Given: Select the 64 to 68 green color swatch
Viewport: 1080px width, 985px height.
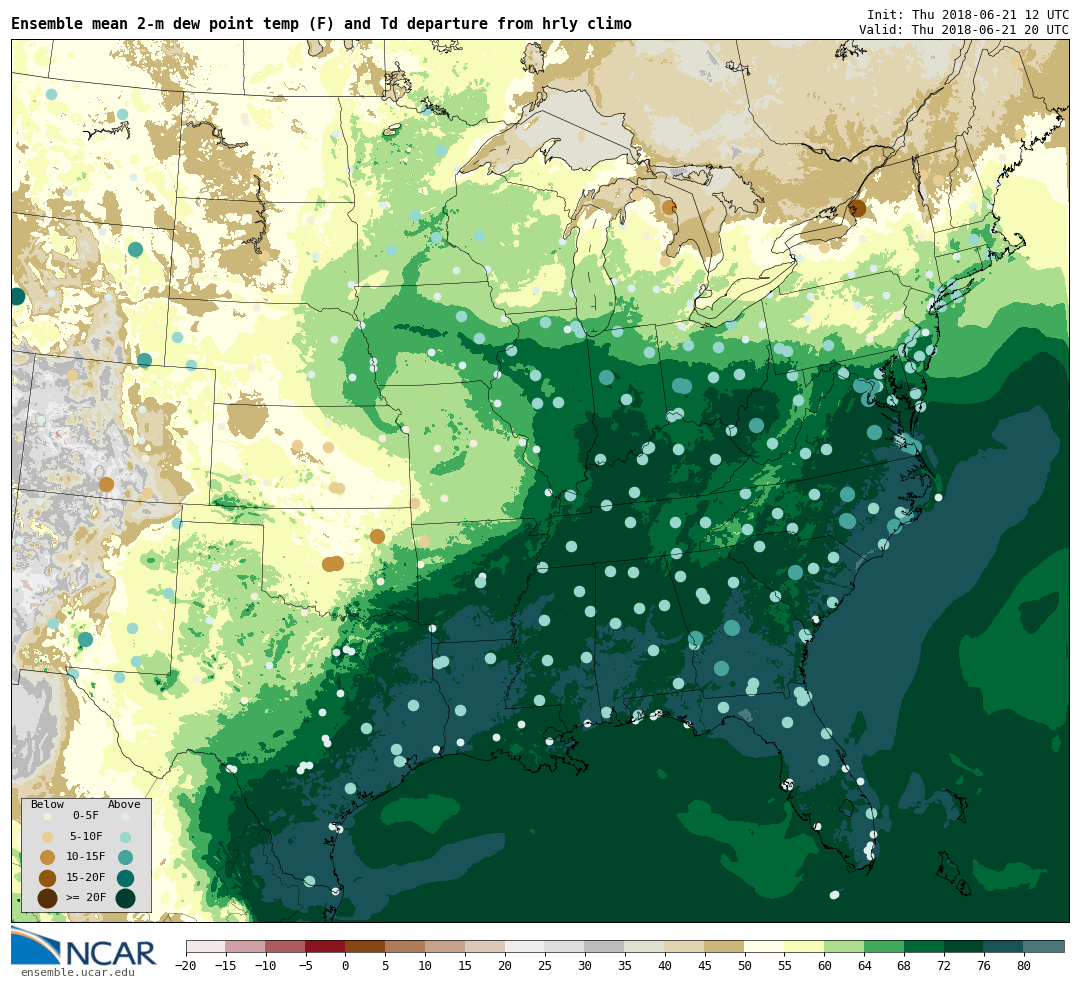Looking at the screenshot, I should click(x=884, y=946).
